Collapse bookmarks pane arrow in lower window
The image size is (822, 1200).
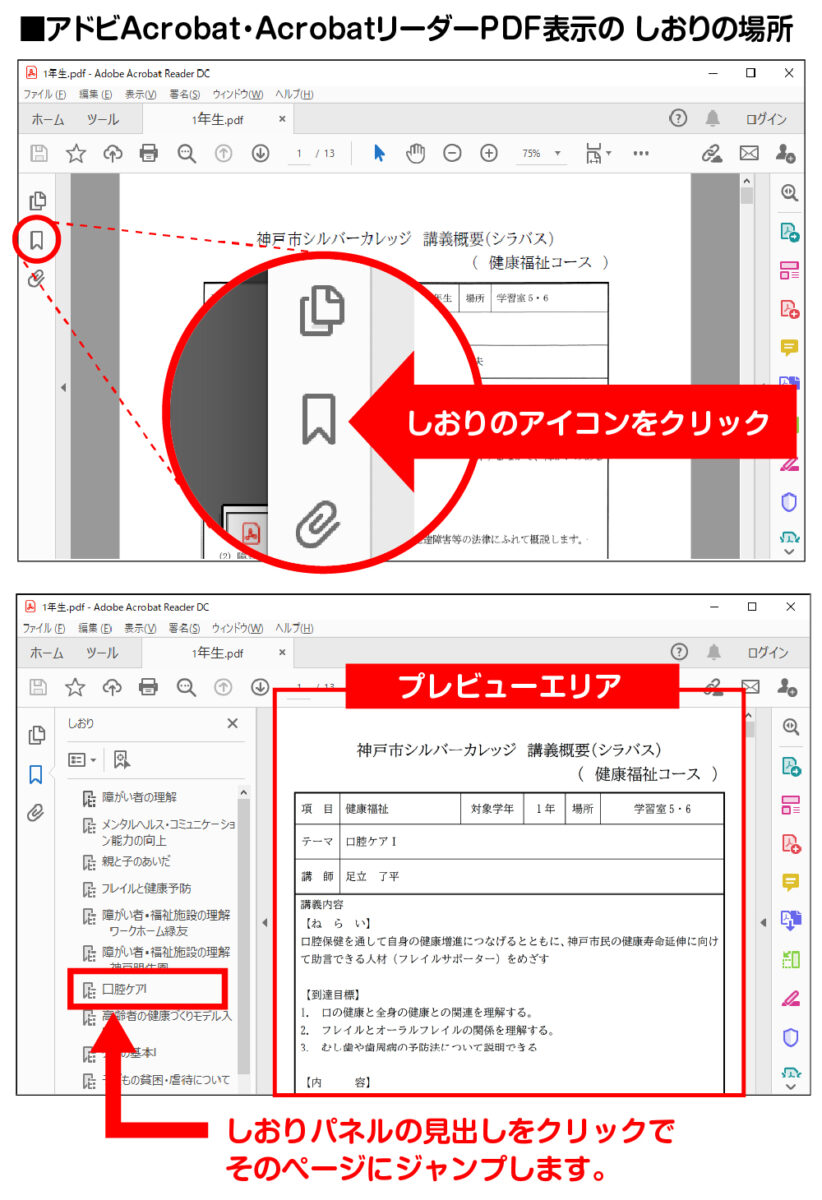pos(263,922)
